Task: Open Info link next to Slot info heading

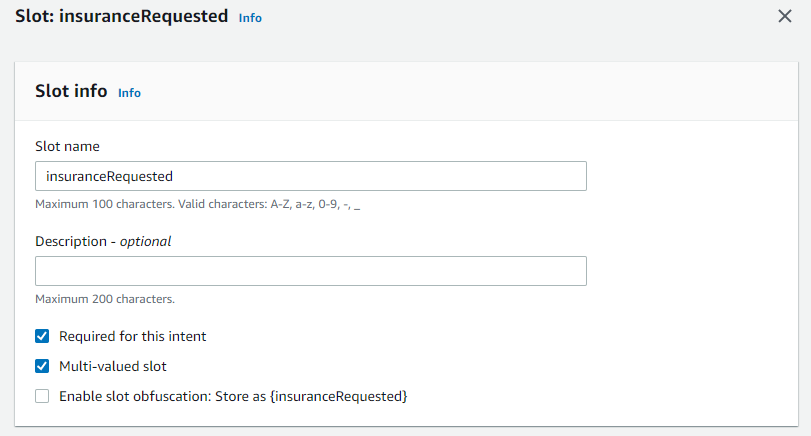Action: click(x=129, y=93)
